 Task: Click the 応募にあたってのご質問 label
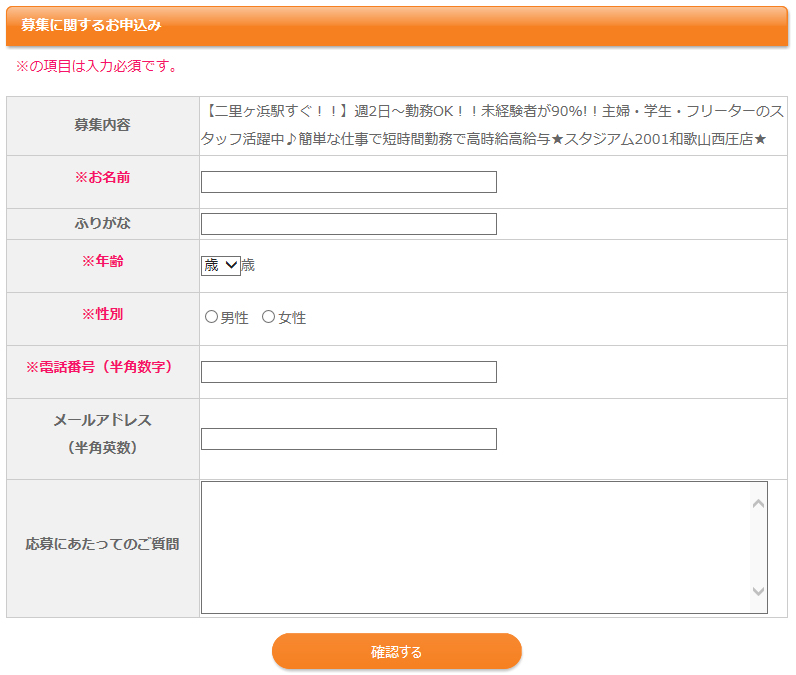103,544
